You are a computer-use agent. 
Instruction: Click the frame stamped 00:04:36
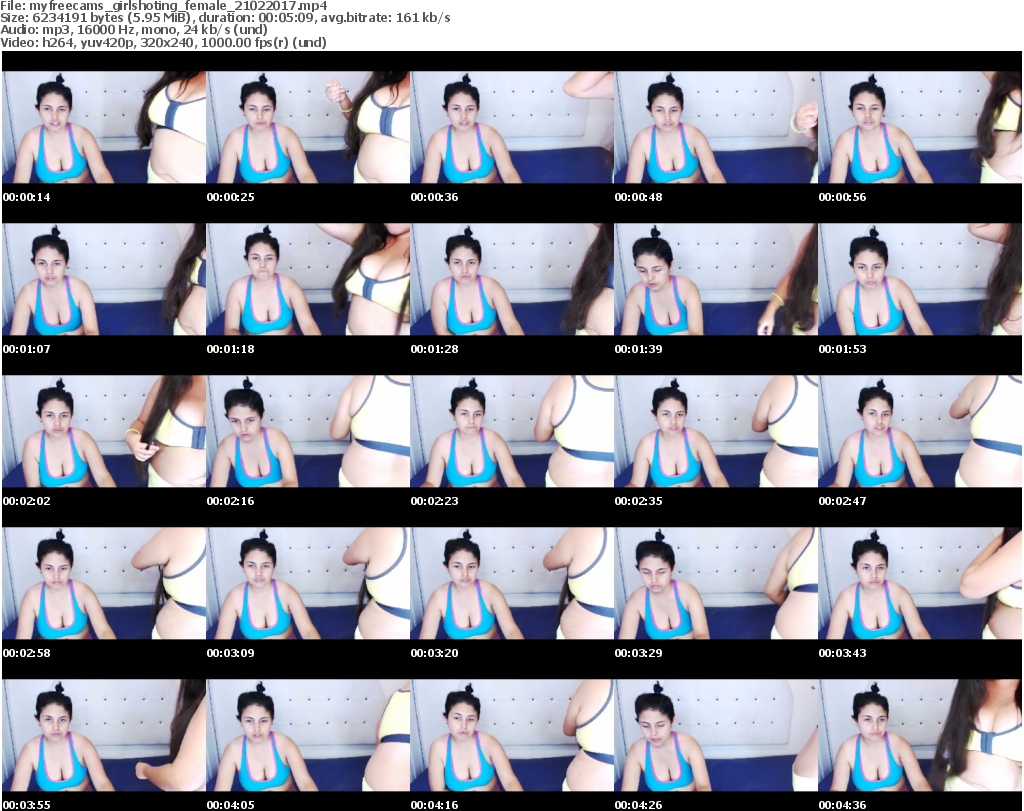click(x=920, y=735)
